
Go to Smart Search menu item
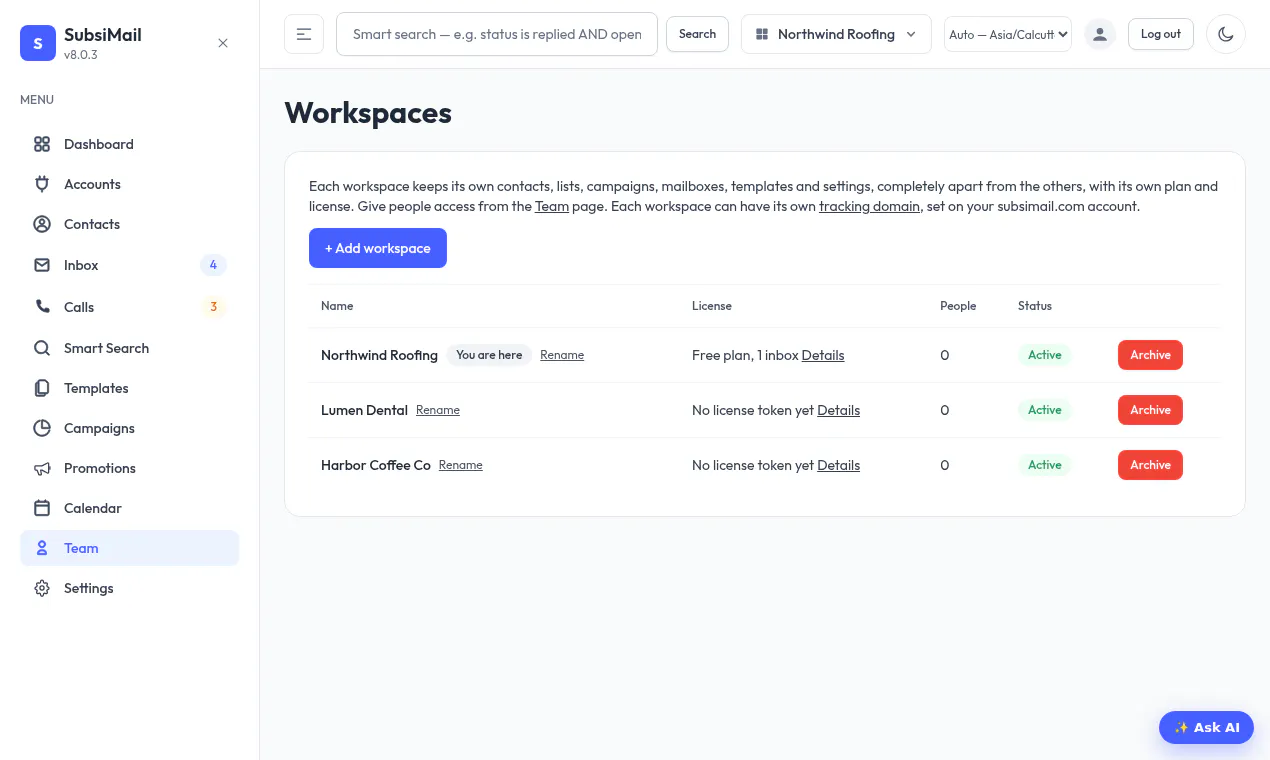coord(130,348)
